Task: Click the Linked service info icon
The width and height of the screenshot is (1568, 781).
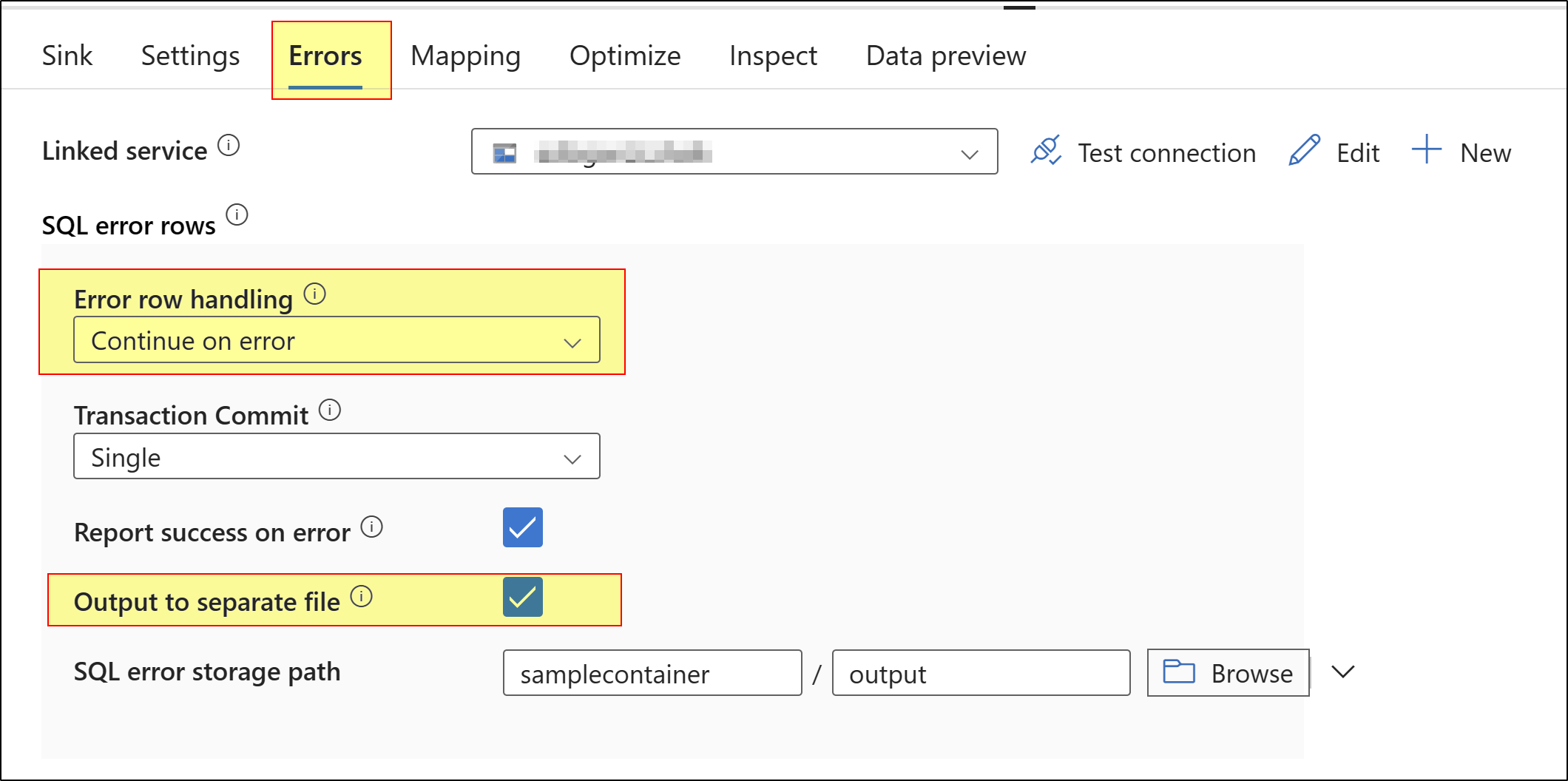Action: pyautogui.click(x=229, y=146)
